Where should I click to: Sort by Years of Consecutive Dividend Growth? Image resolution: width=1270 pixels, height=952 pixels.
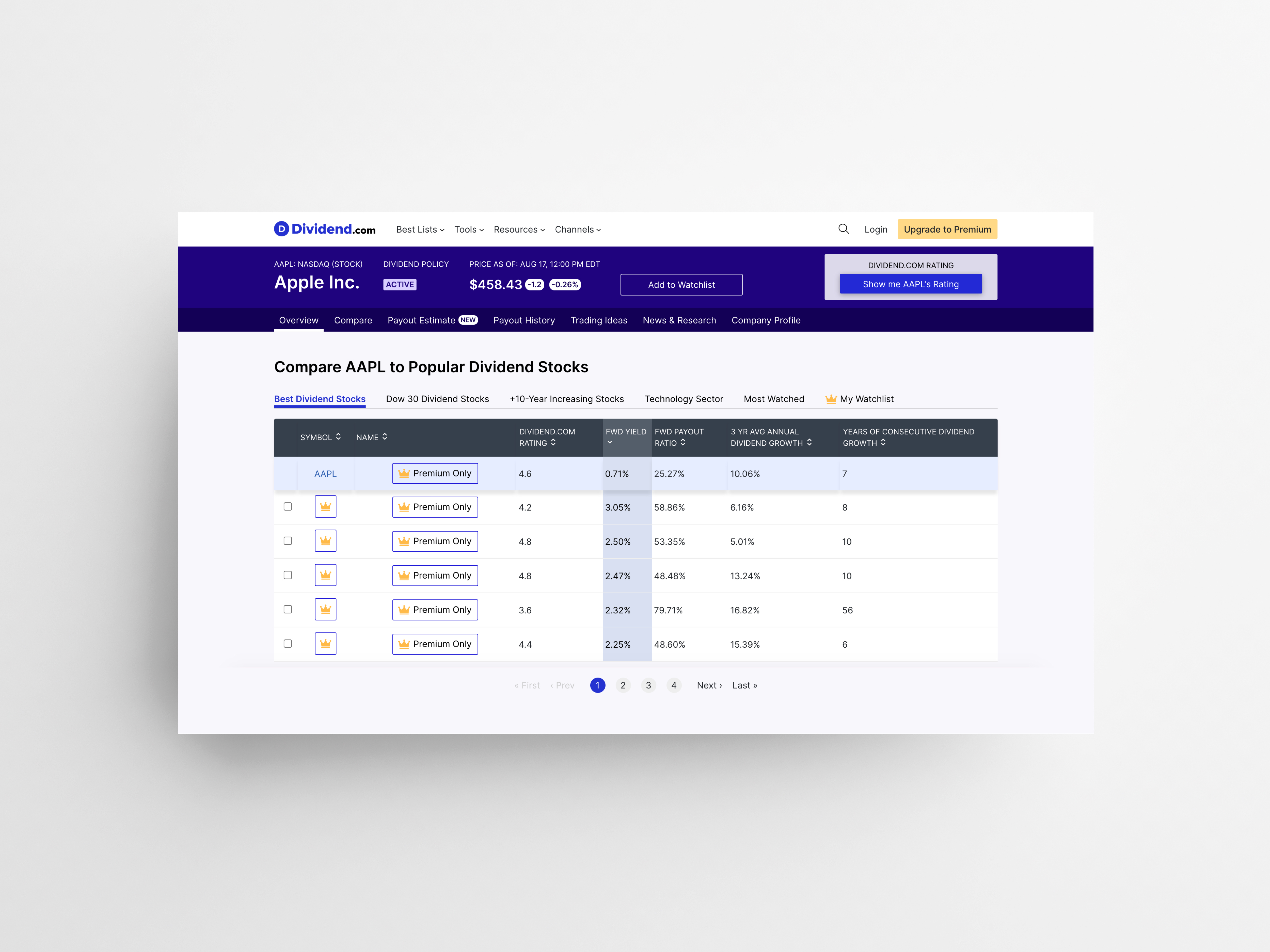pyautogui.click(x=908, y=437)
